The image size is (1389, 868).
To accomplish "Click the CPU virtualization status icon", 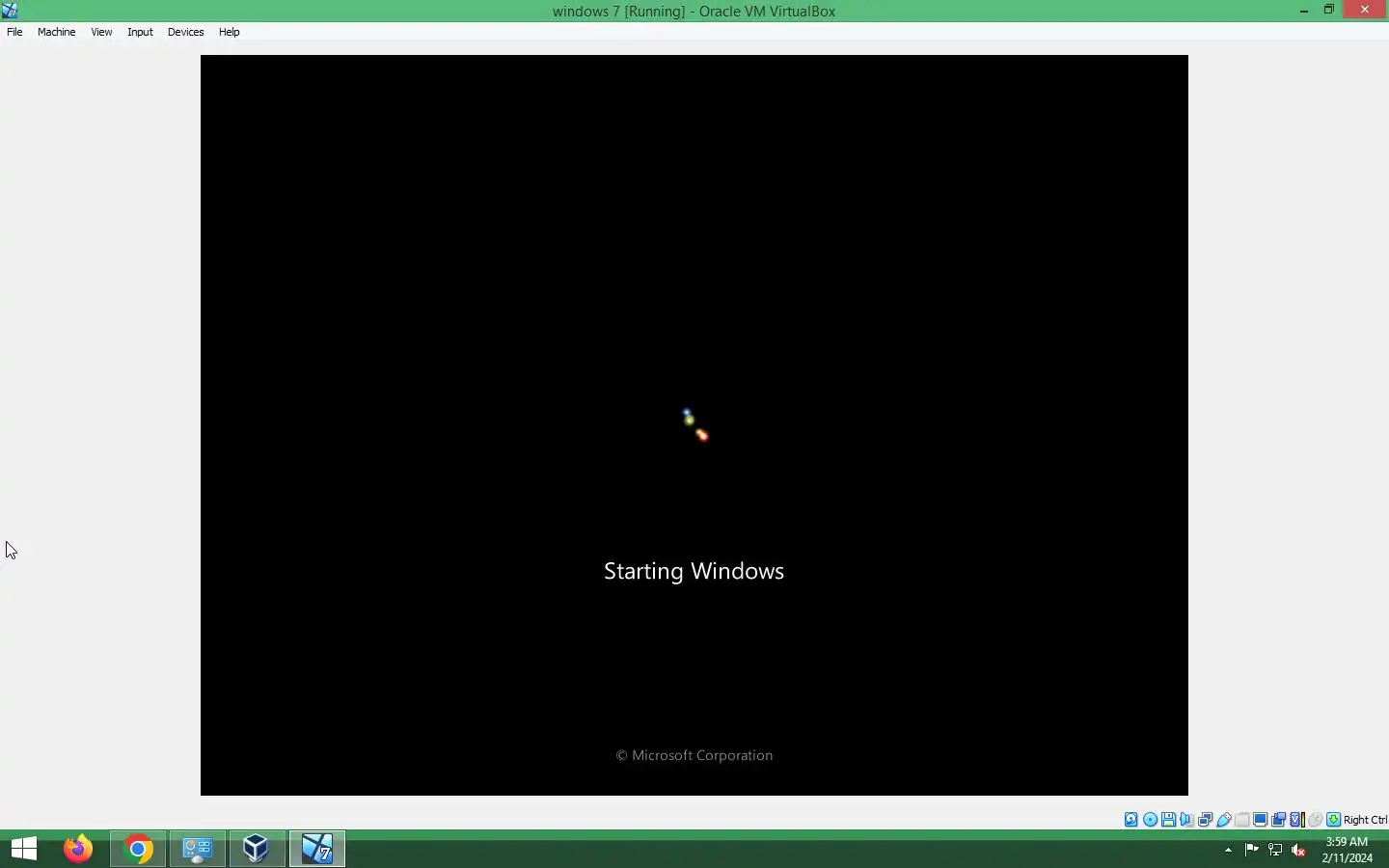I will coord(1297,820).
